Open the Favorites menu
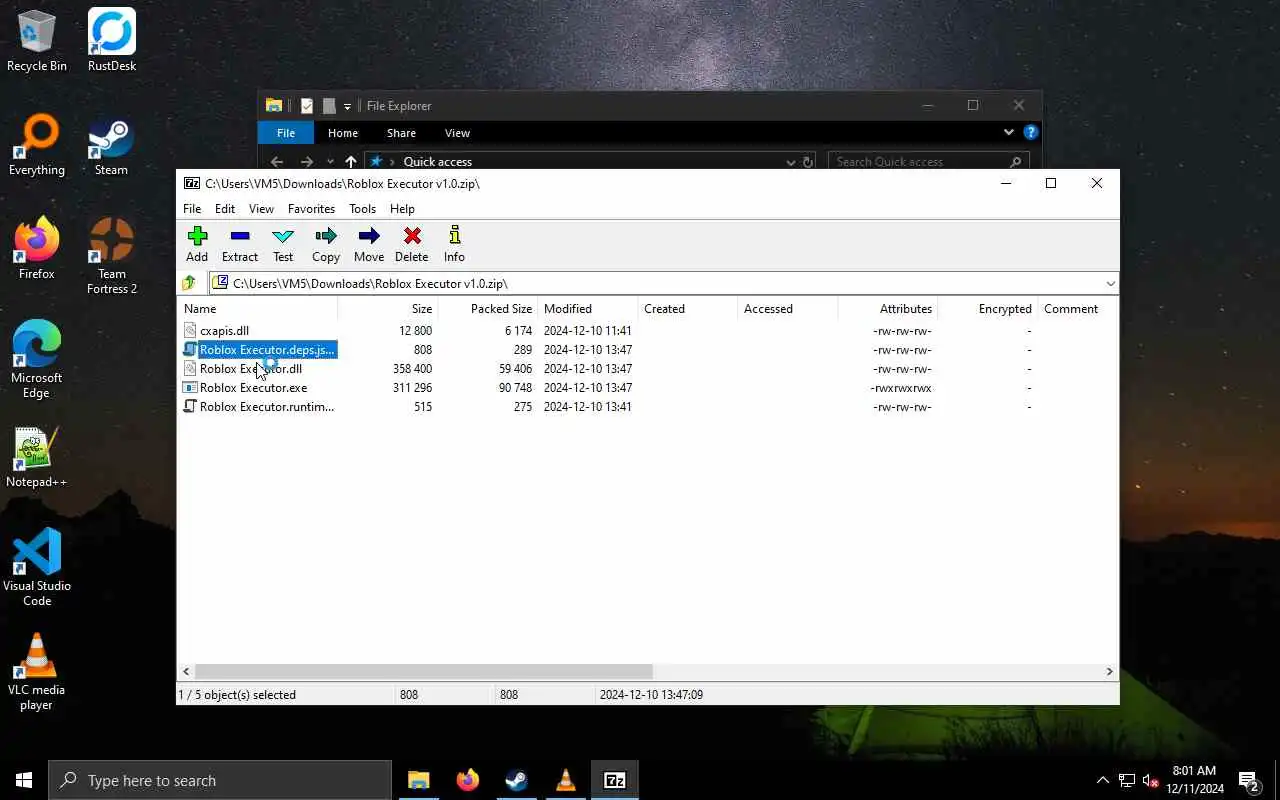Viewport: 1280px width, 800px height. (311, 209)
